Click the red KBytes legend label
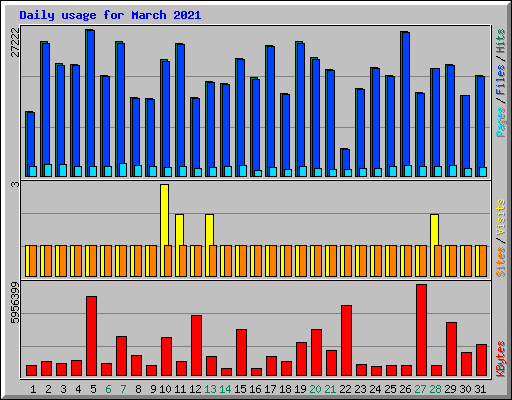Screen dimensions: 512x400 (500, 359)
